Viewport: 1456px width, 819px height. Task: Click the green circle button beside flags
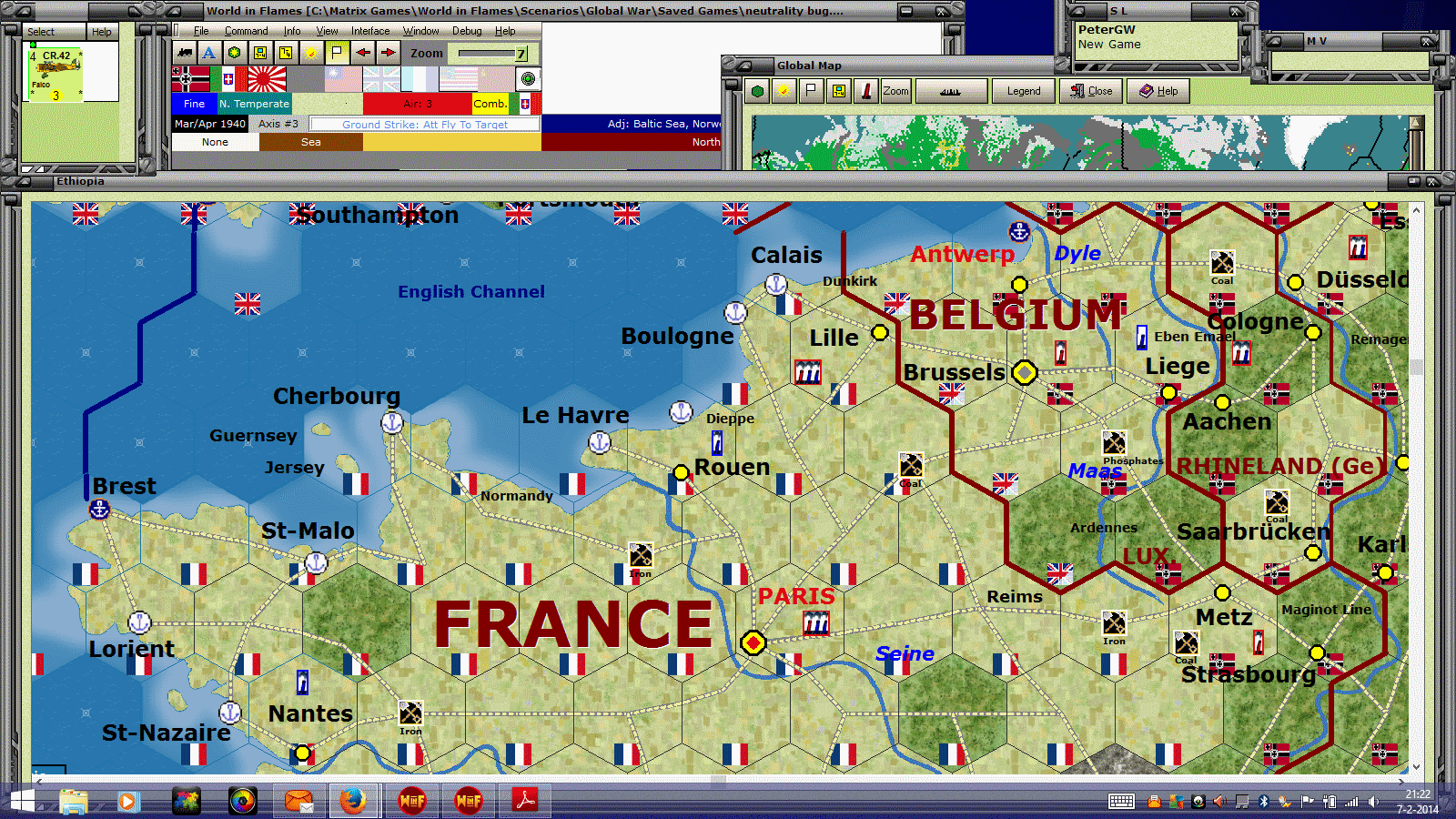[528, 79]
